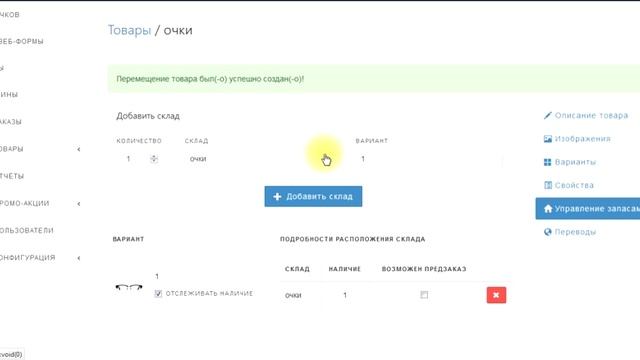Select the Управление запасами tab
640x360 pixels.
click(x=588, y=209)
